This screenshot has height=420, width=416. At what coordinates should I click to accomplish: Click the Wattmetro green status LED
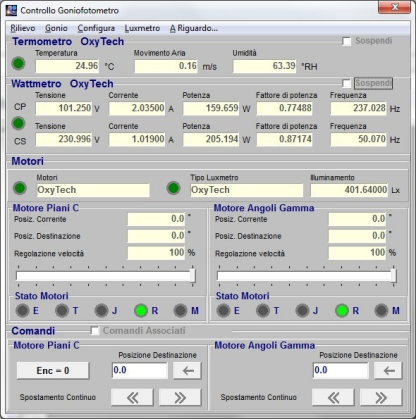[18, 123]
